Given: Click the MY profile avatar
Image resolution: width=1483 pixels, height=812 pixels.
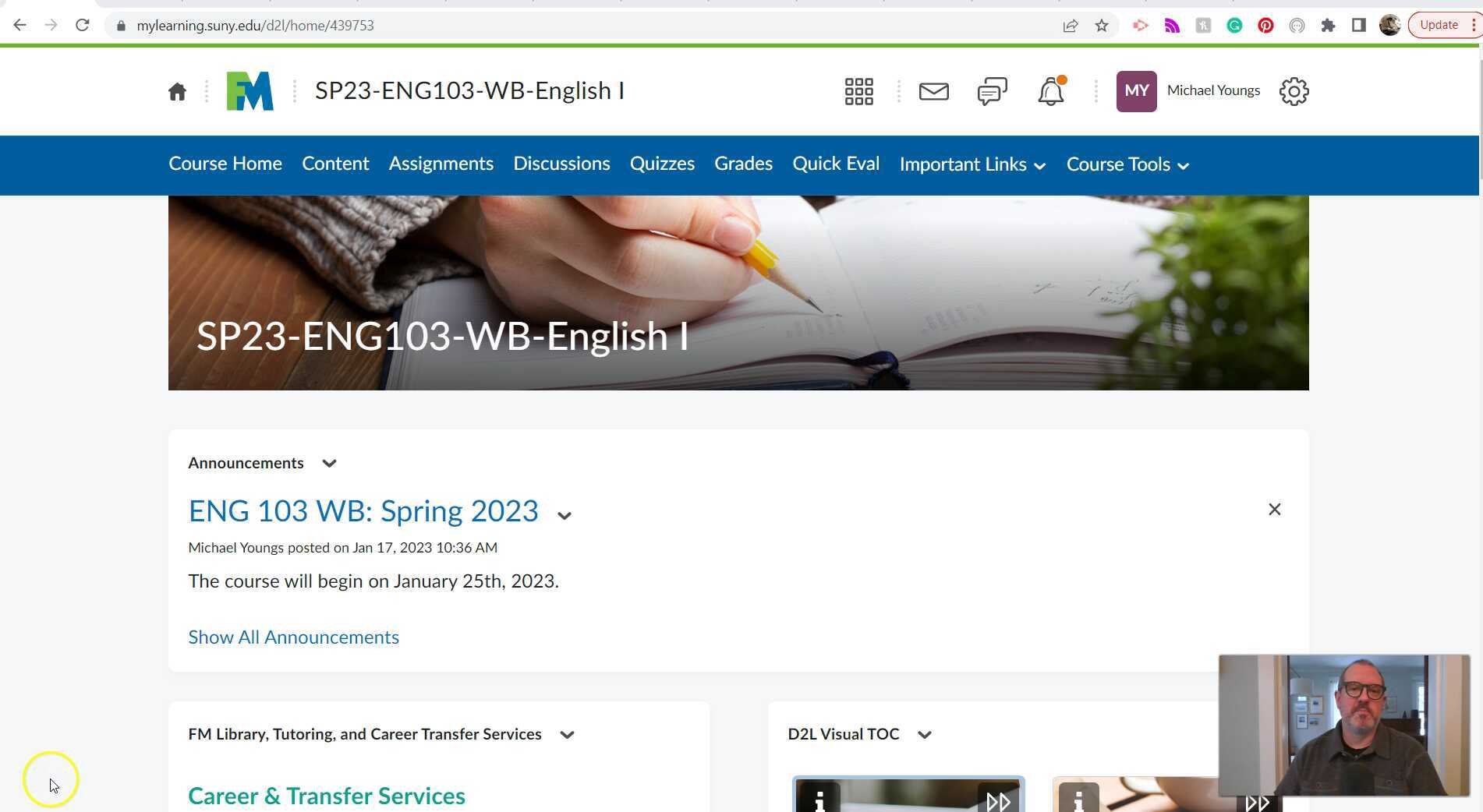Looking at the screenshot, I should point(1136,91).
